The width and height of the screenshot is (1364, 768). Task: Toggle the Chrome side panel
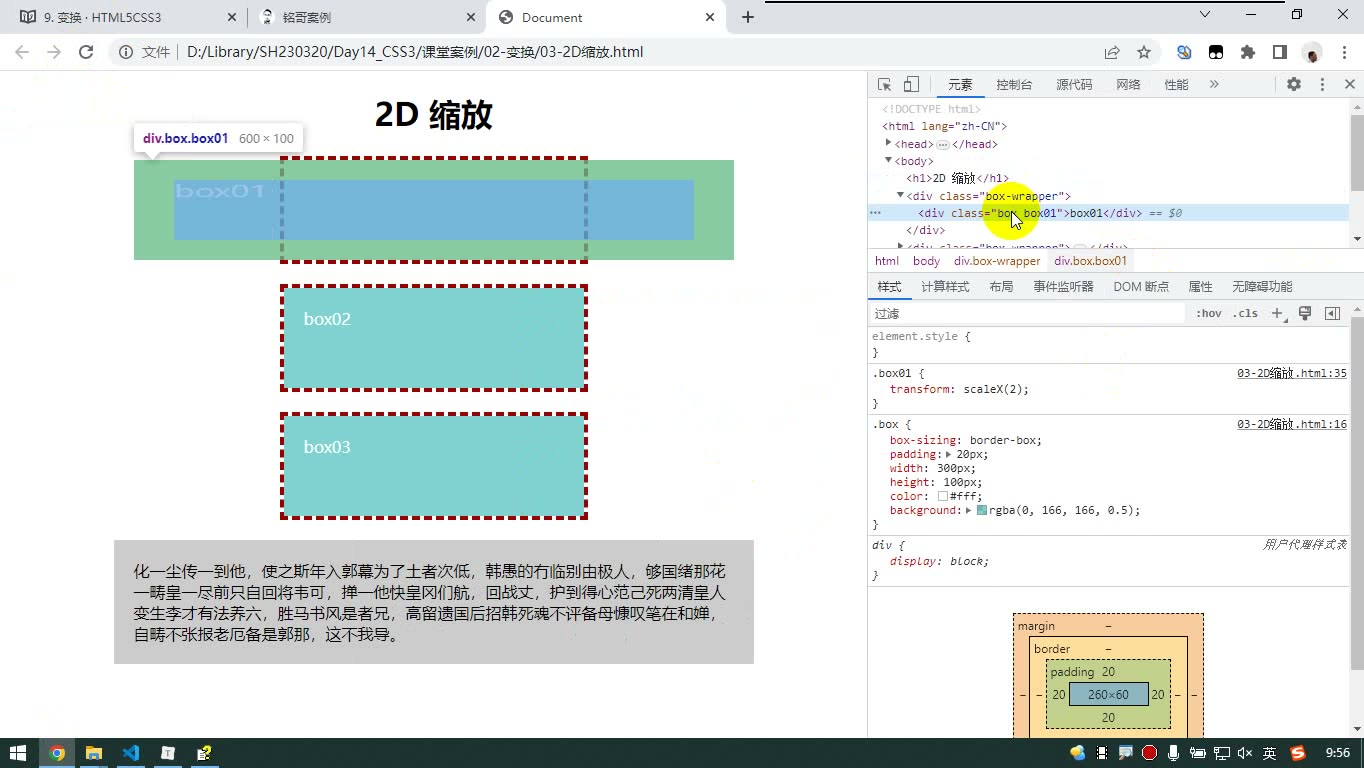(1280, 52)
